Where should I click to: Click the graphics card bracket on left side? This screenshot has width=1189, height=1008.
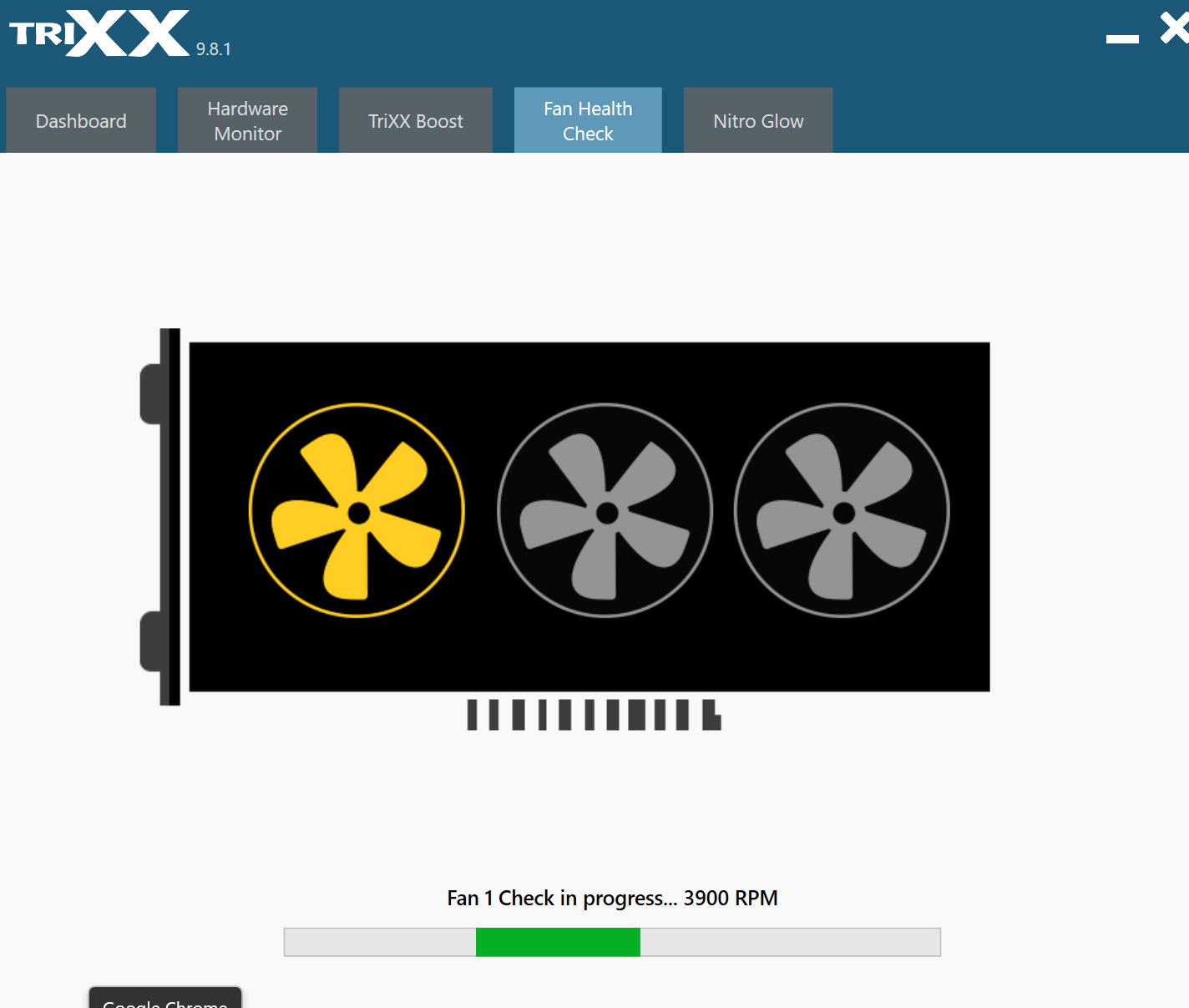pyautogui.click(x=160, y=517)
